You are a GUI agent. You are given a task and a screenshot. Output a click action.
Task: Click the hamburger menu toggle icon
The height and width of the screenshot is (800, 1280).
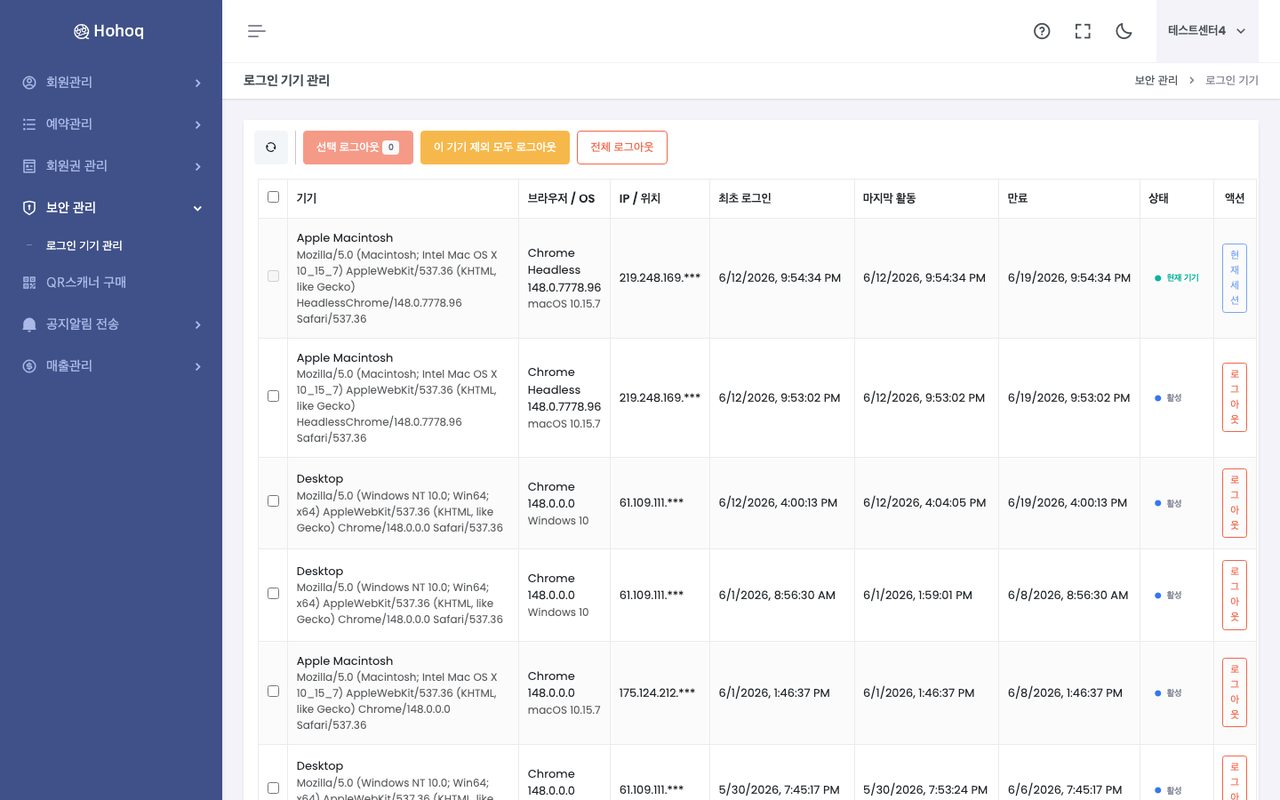pos(257,31)
